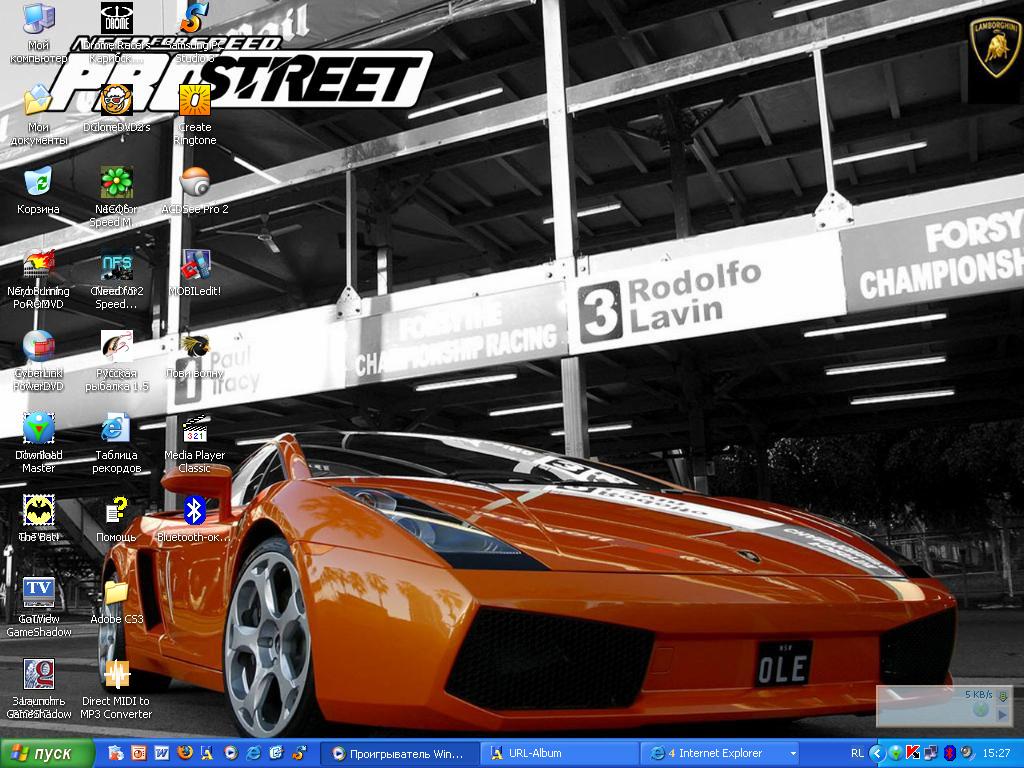This screenshot has width=1024, height=768.
Task: Switch to Проигрыватель Win... taskbar window
Action: pyautogui.click(x=400, y=754)
